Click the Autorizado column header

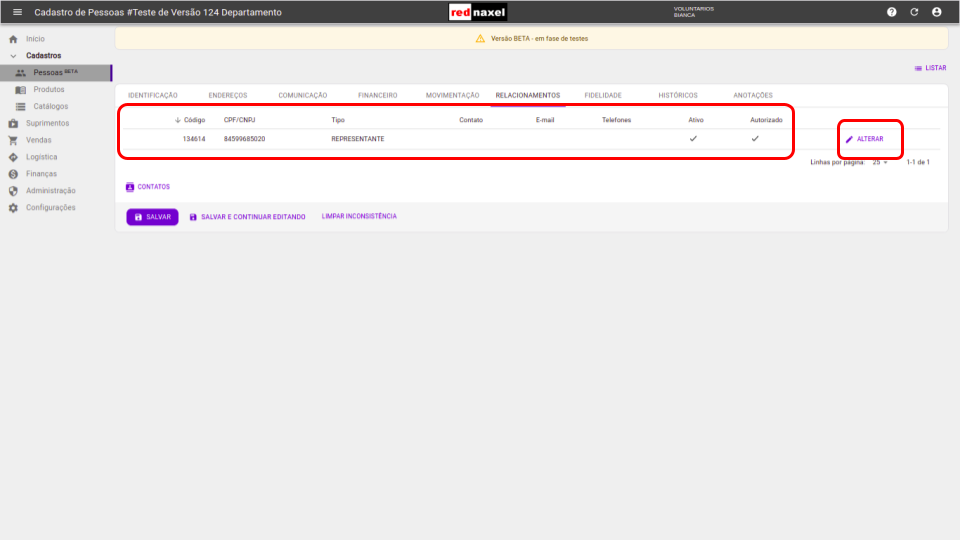pos(766,120)
